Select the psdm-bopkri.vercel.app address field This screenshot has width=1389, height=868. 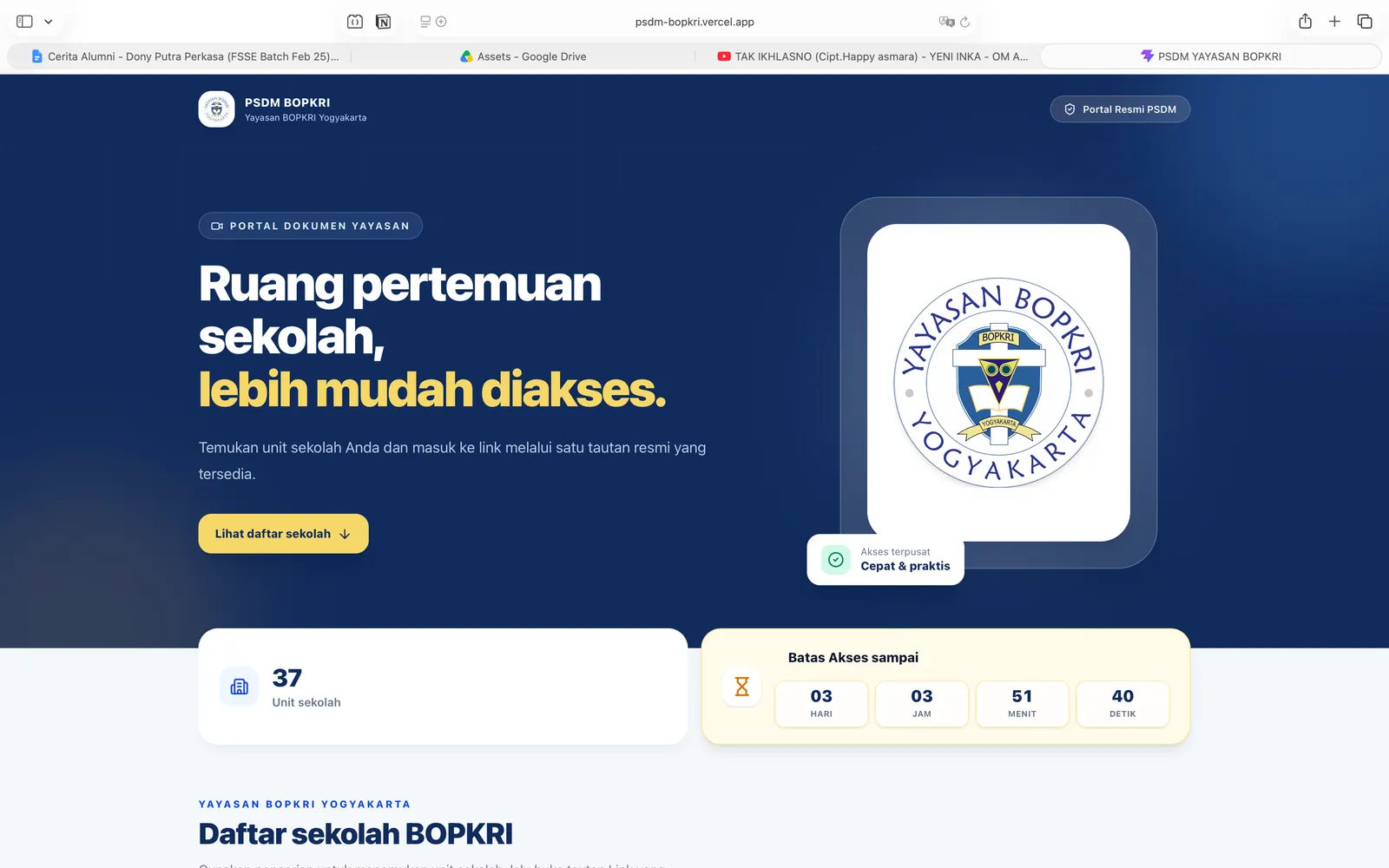click(694, 22)
